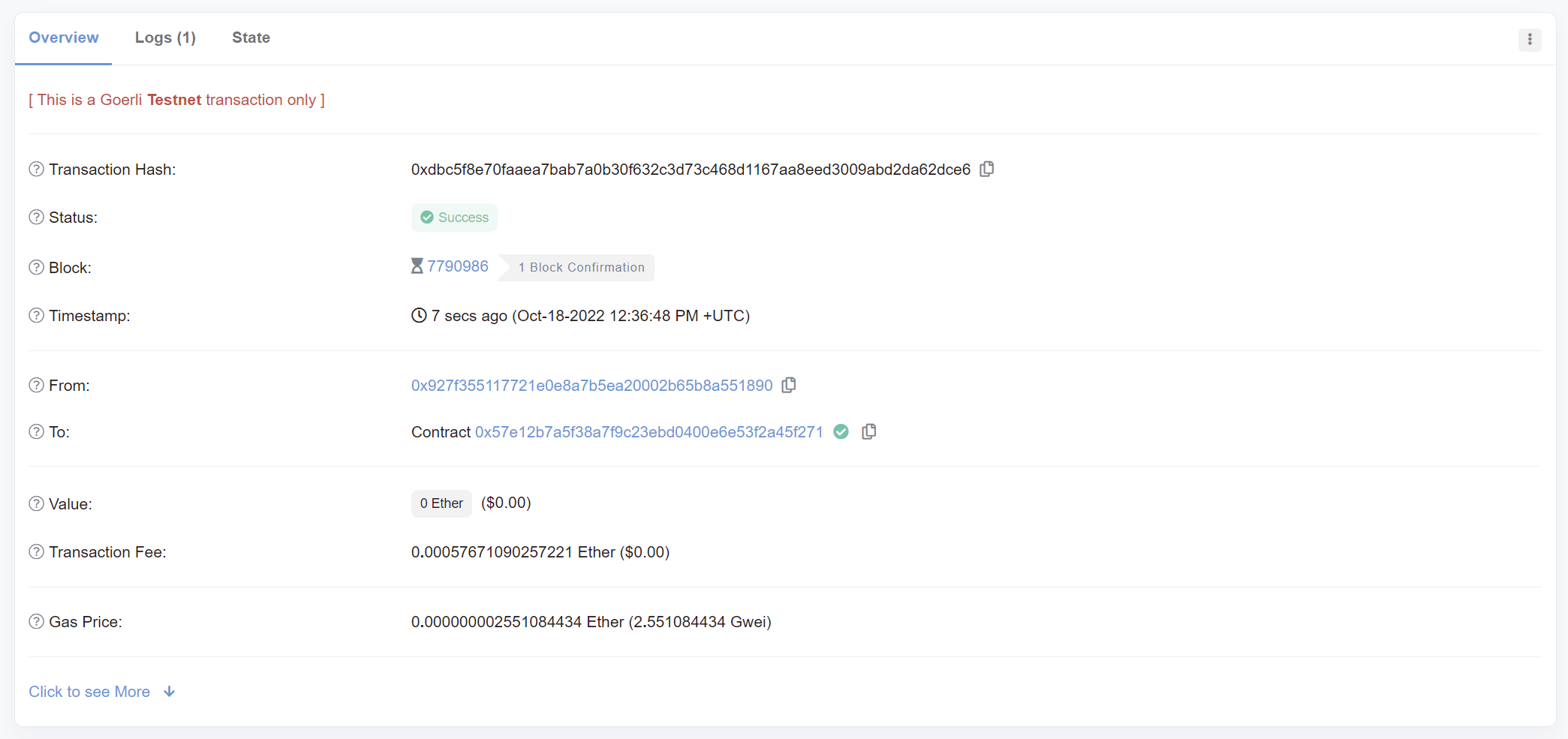
Task: Click the help icon beside Transaction Fee
Action: pos(36,552)
